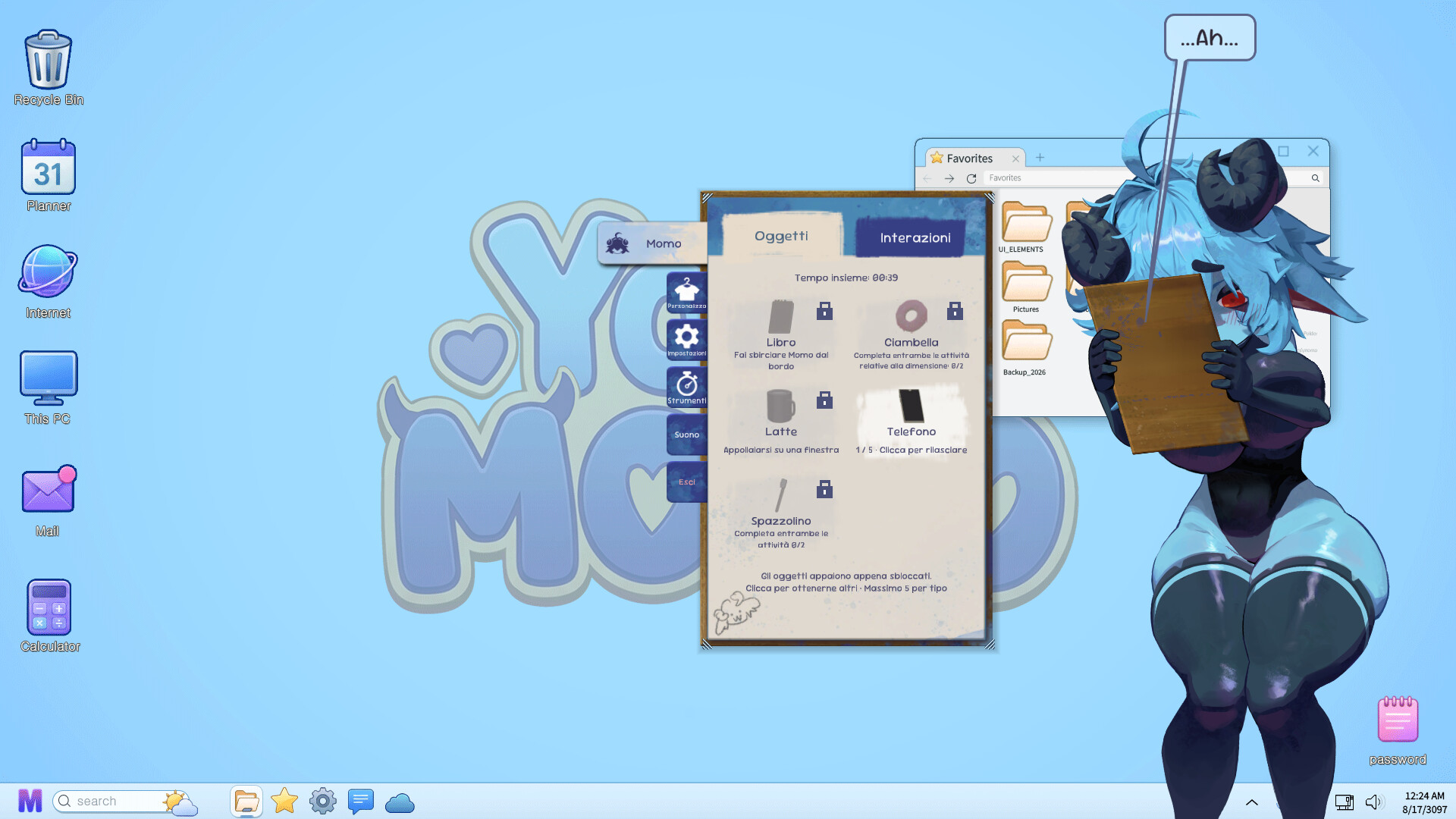This screenshot has width=1456, height=819.
Task: Click the volume speaker icon in tray
Action: coord(1373,802)
